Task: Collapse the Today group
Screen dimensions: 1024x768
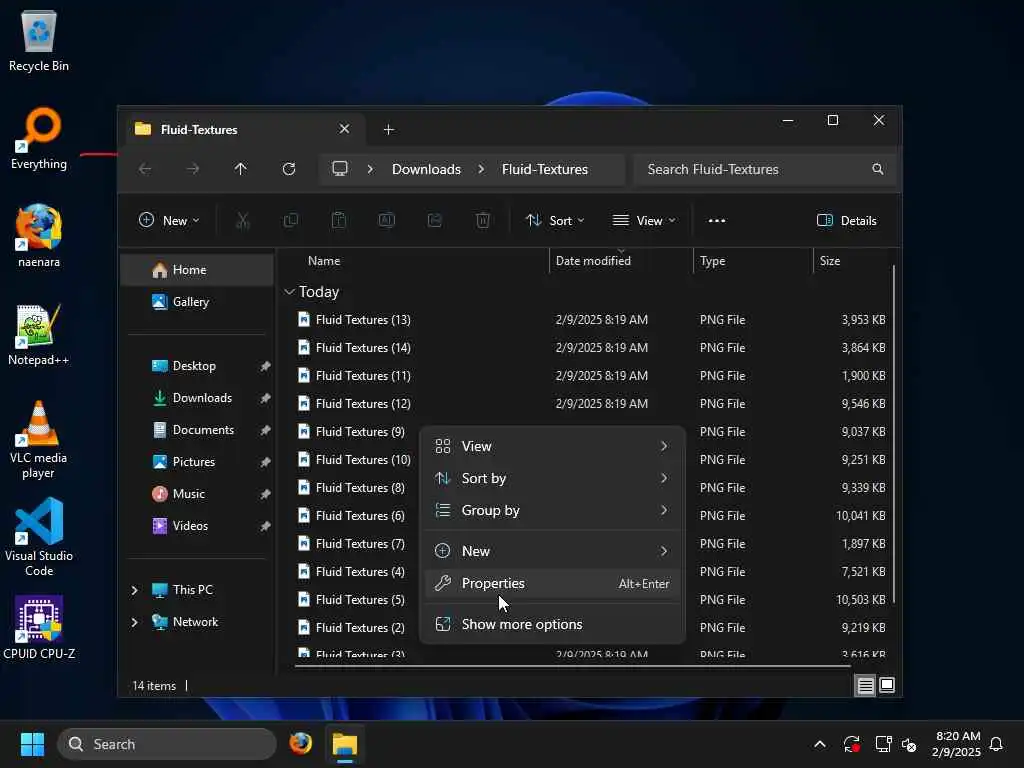Action: 289,292
